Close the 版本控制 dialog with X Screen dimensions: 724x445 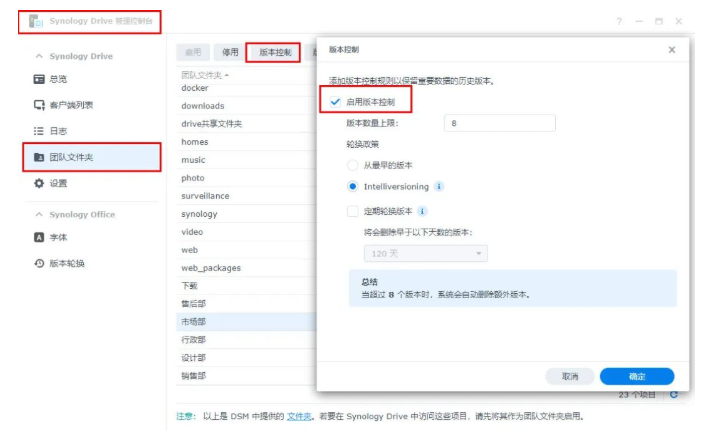point(672,50)
